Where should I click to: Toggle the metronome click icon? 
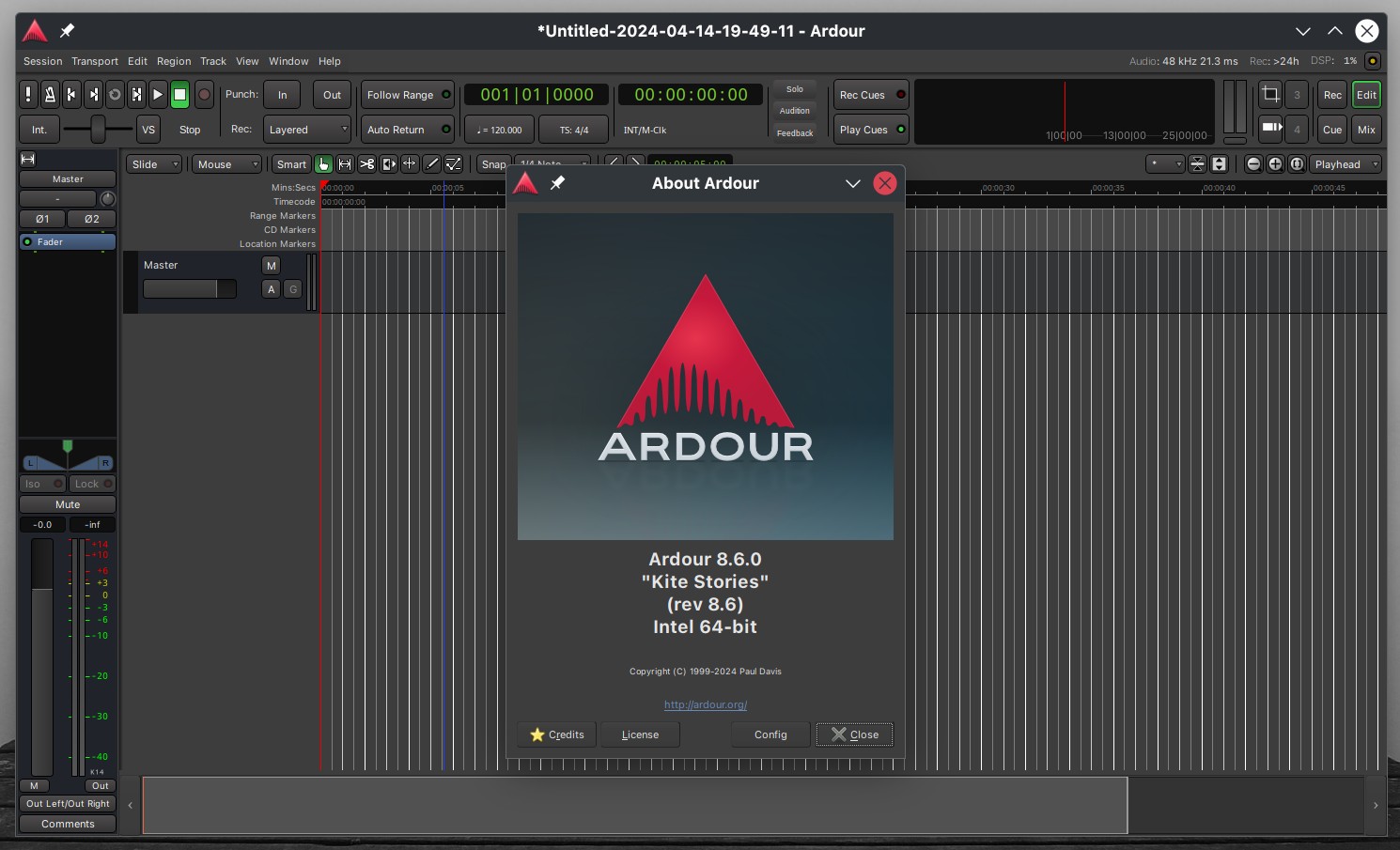(x=50, y=94)
